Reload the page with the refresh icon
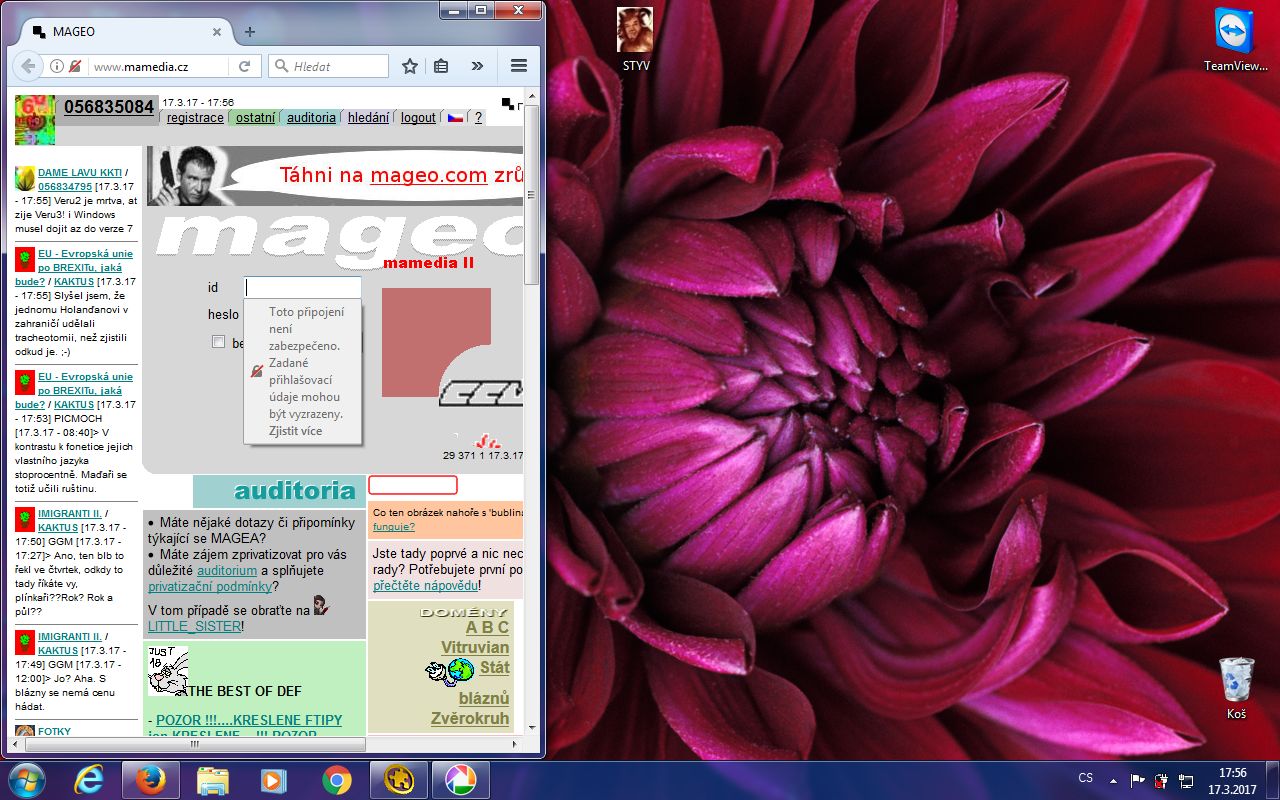The image size is (1280, 800). click(x=243, y=66)
